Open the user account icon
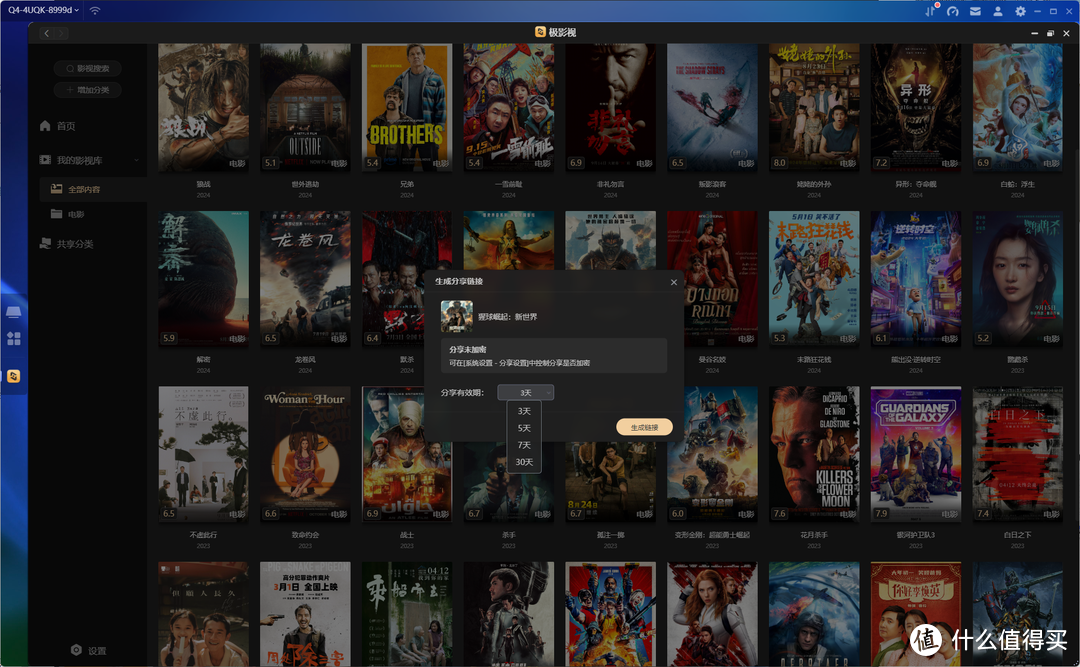 pyautogui.click(x=998, y=11)
